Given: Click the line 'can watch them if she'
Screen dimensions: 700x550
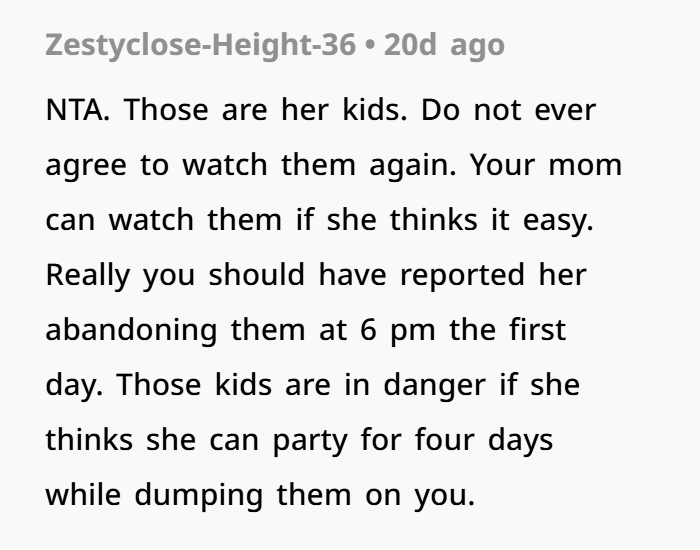Looking at the screenshot, I should [320, 220].
